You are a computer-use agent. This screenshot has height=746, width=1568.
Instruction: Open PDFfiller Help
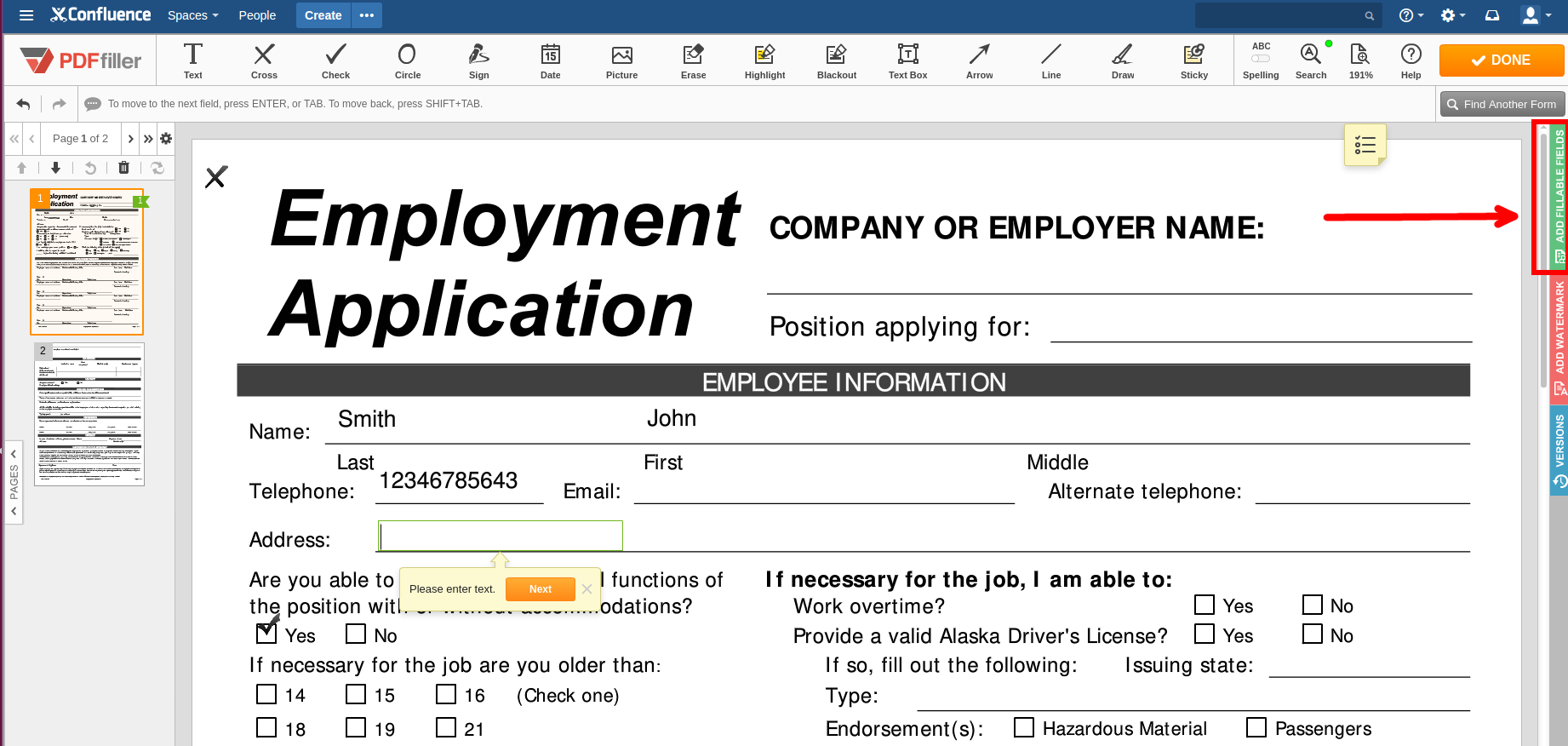pyautogui.click(x=1411, y=60)
